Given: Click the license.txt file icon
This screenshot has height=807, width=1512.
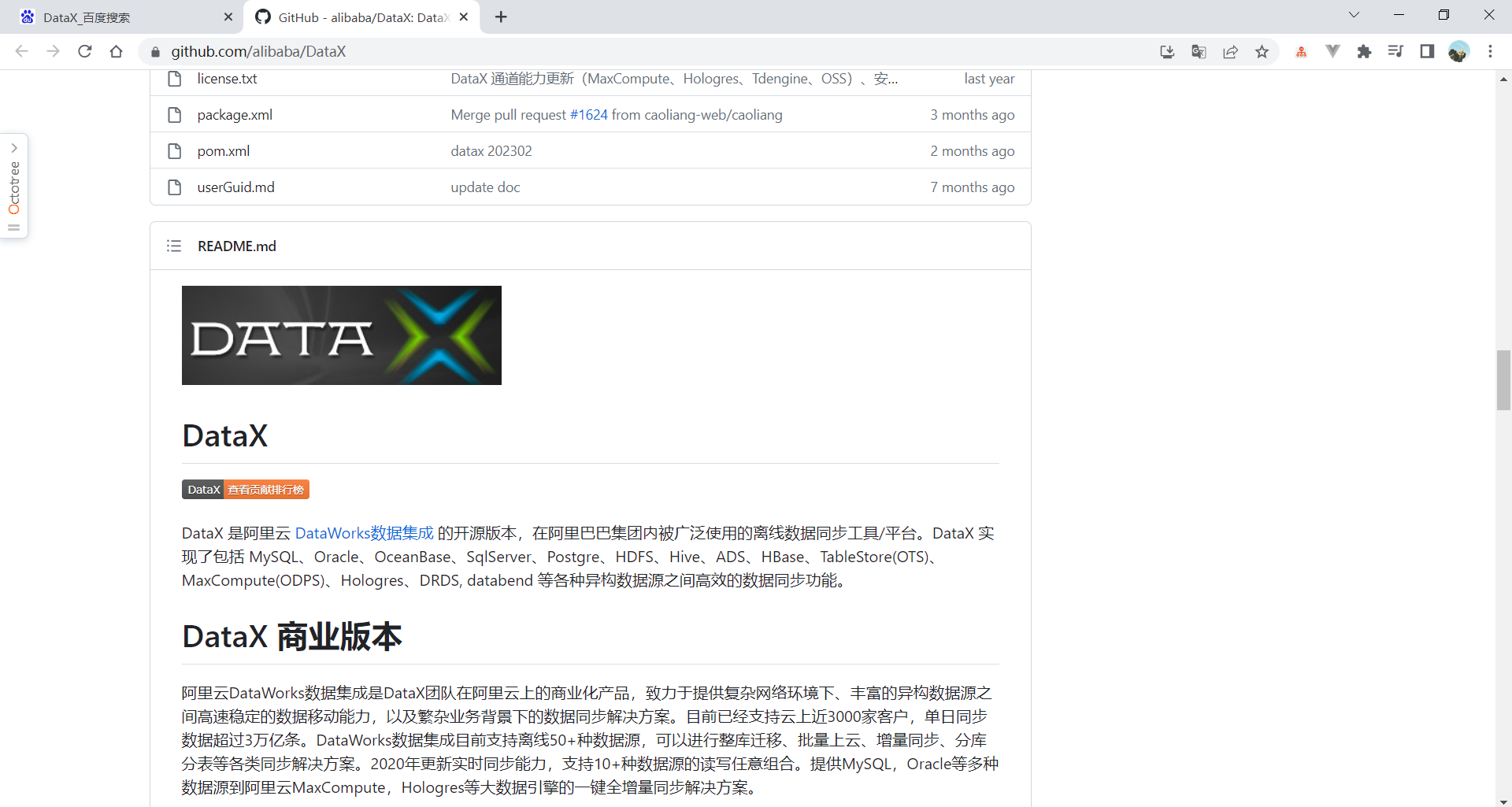Looking at the screenshot, I should coord(175,79).
